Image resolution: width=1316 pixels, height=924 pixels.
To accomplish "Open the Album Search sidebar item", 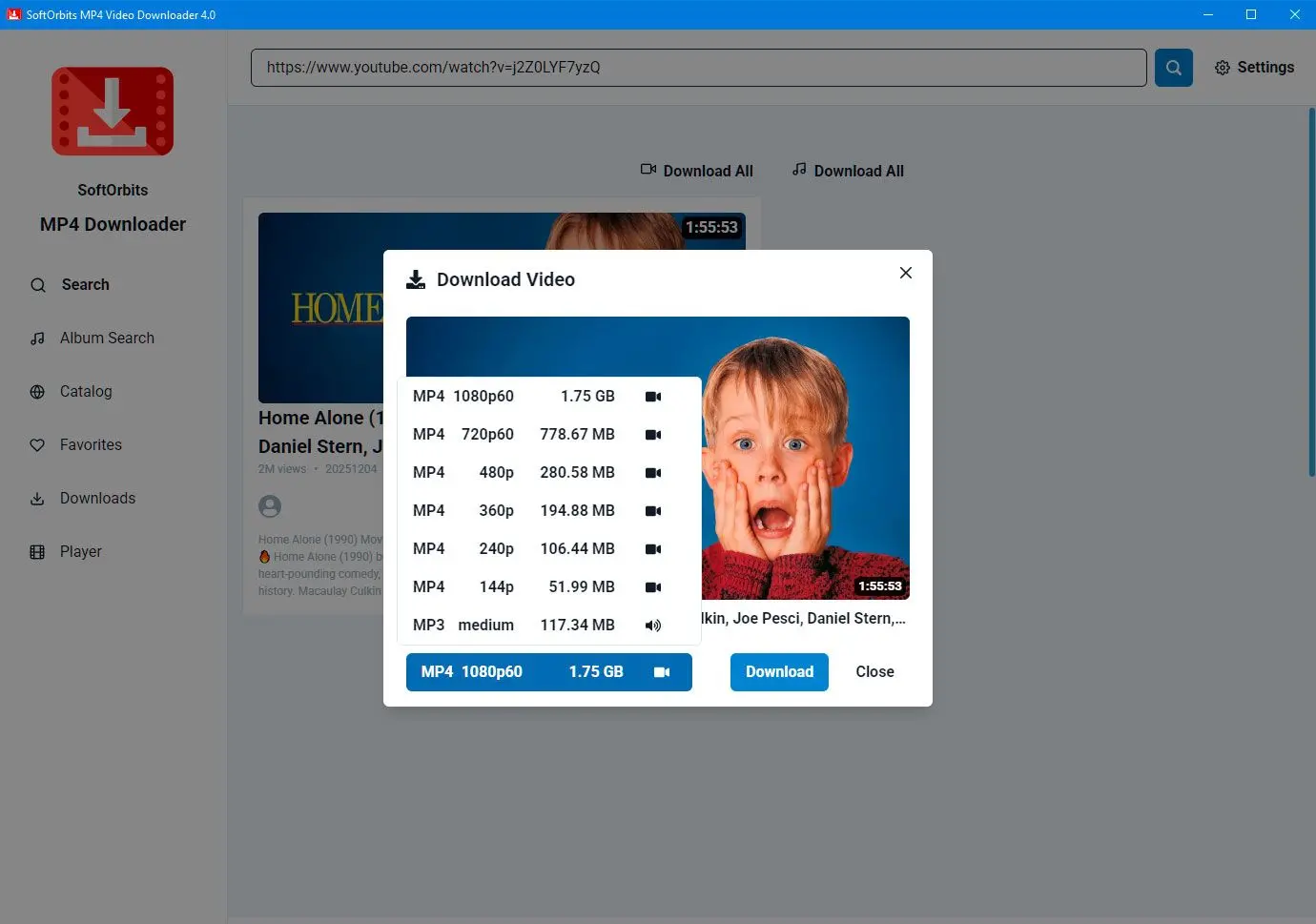I will click(x=106, y=339).
